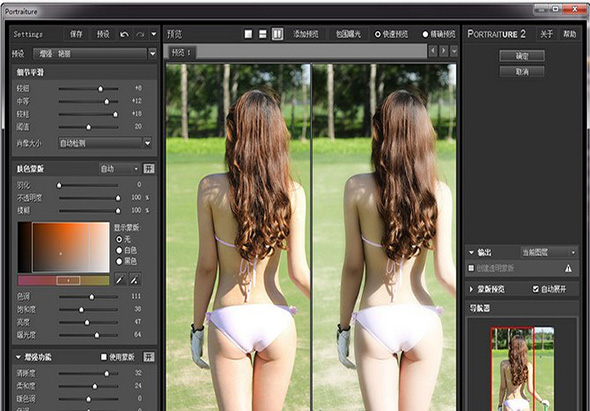Click the redo arrow in Settings header
The width and height of the screenshot is (590, 411).
click(x=140, y=34)
